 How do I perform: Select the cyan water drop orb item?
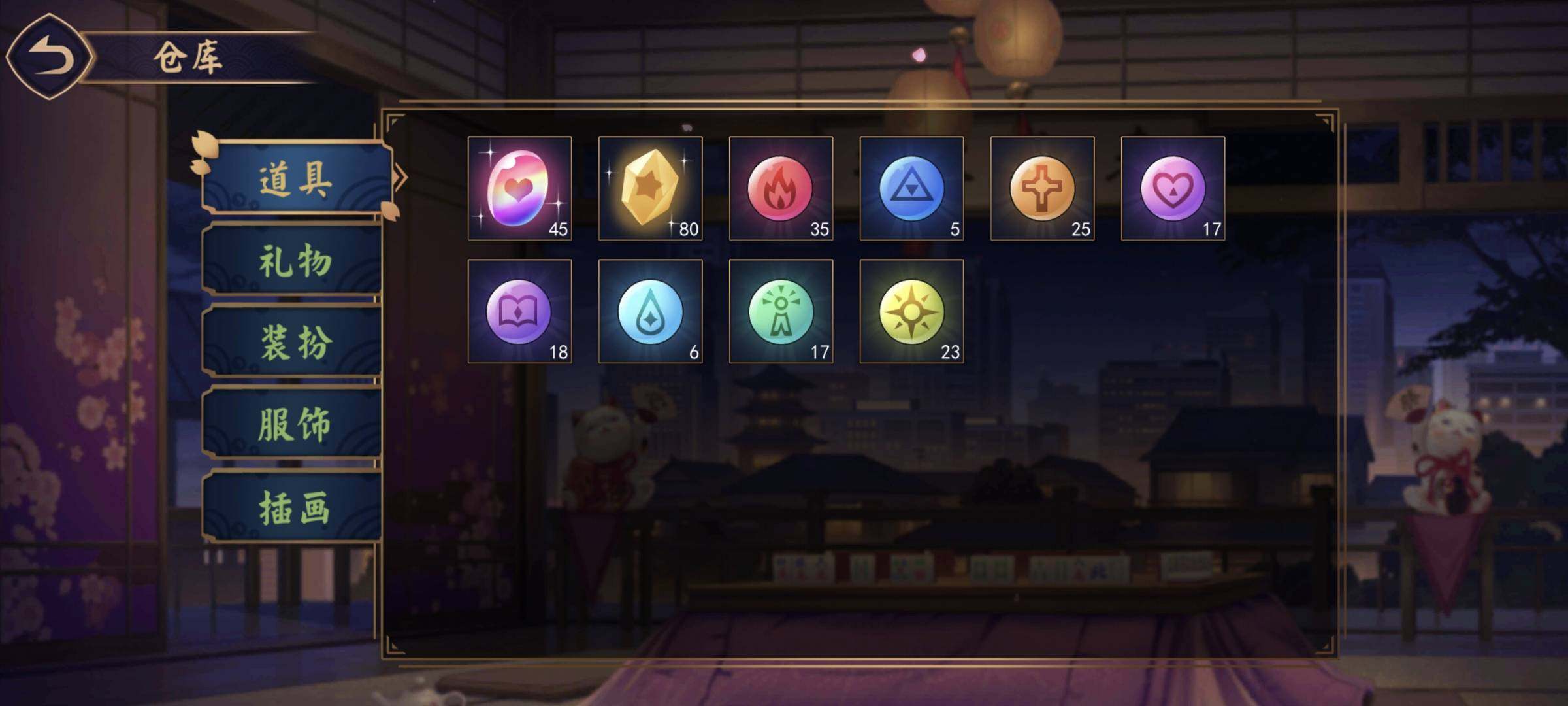pyautogui.click(x=650, y=311)
